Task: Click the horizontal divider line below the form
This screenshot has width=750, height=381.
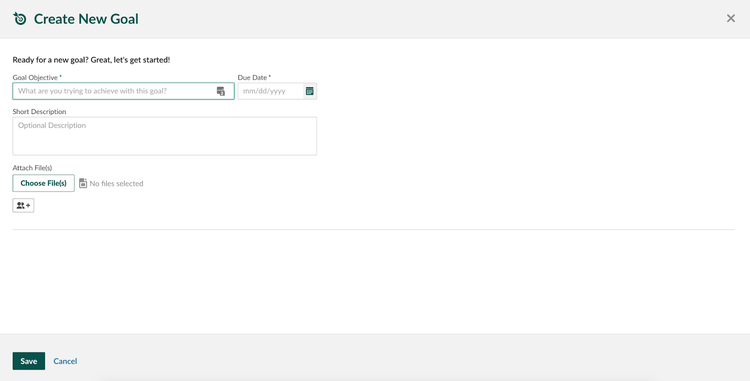Action: point(374,229)
